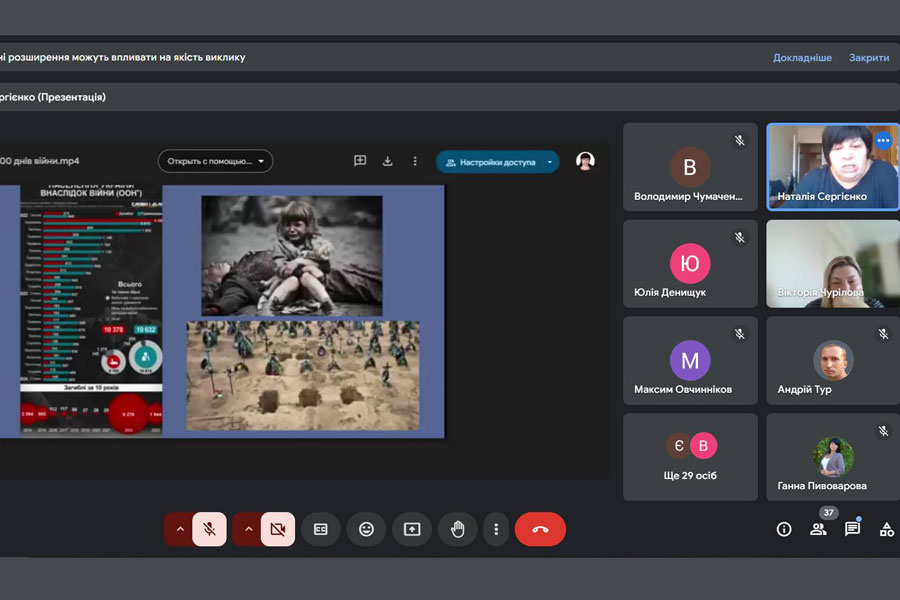Viewport: 900px width, 600px height.
Task: Send an emoji reaction
Action: click(x=366, y=529)
